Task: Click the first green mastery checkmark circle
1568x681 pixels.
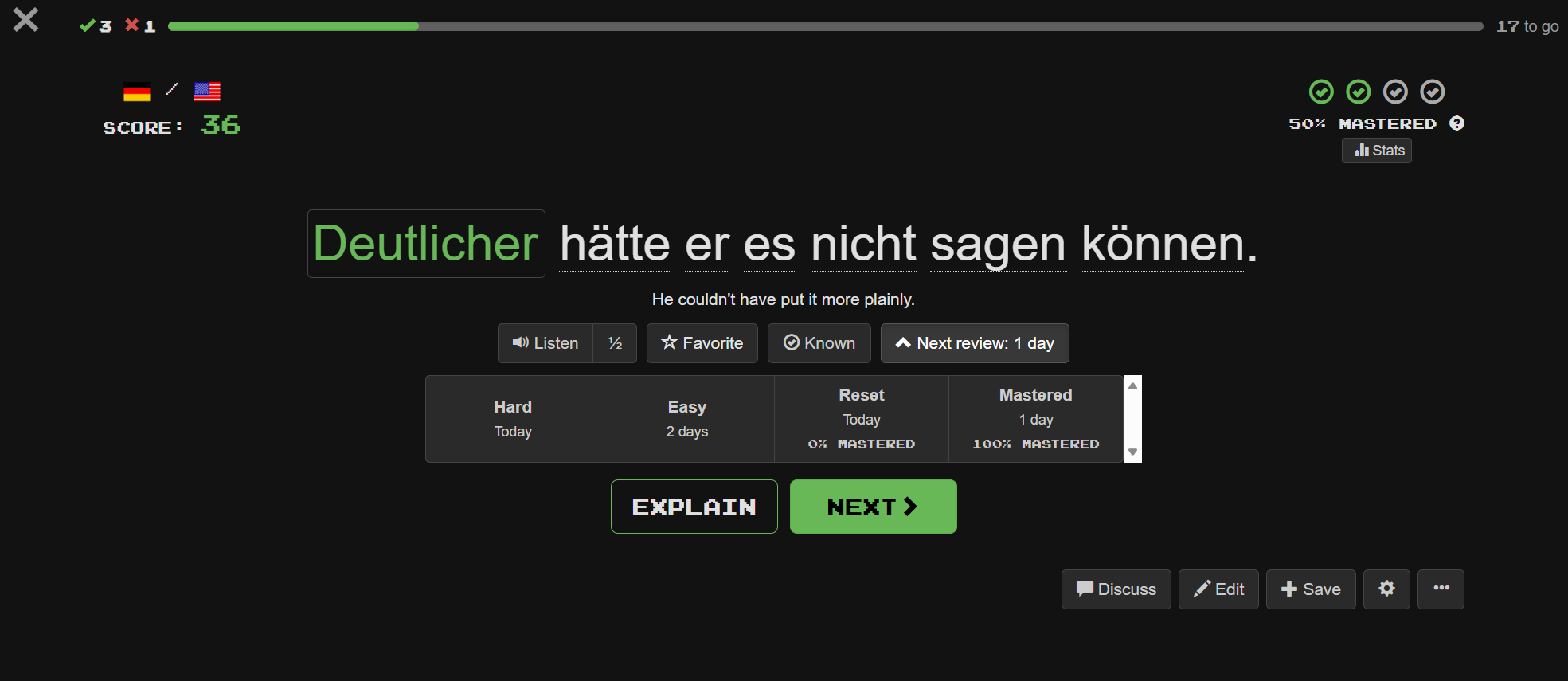Action: coord(1321,92)
